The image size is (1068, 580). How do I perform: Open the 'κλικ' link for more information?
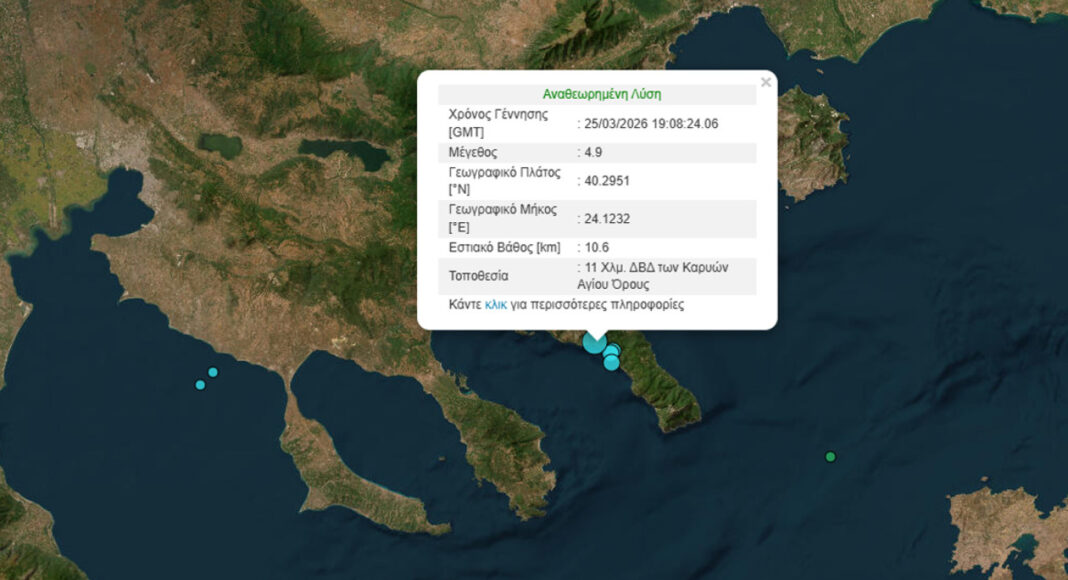pyautogui.click(x=496, y=305)
